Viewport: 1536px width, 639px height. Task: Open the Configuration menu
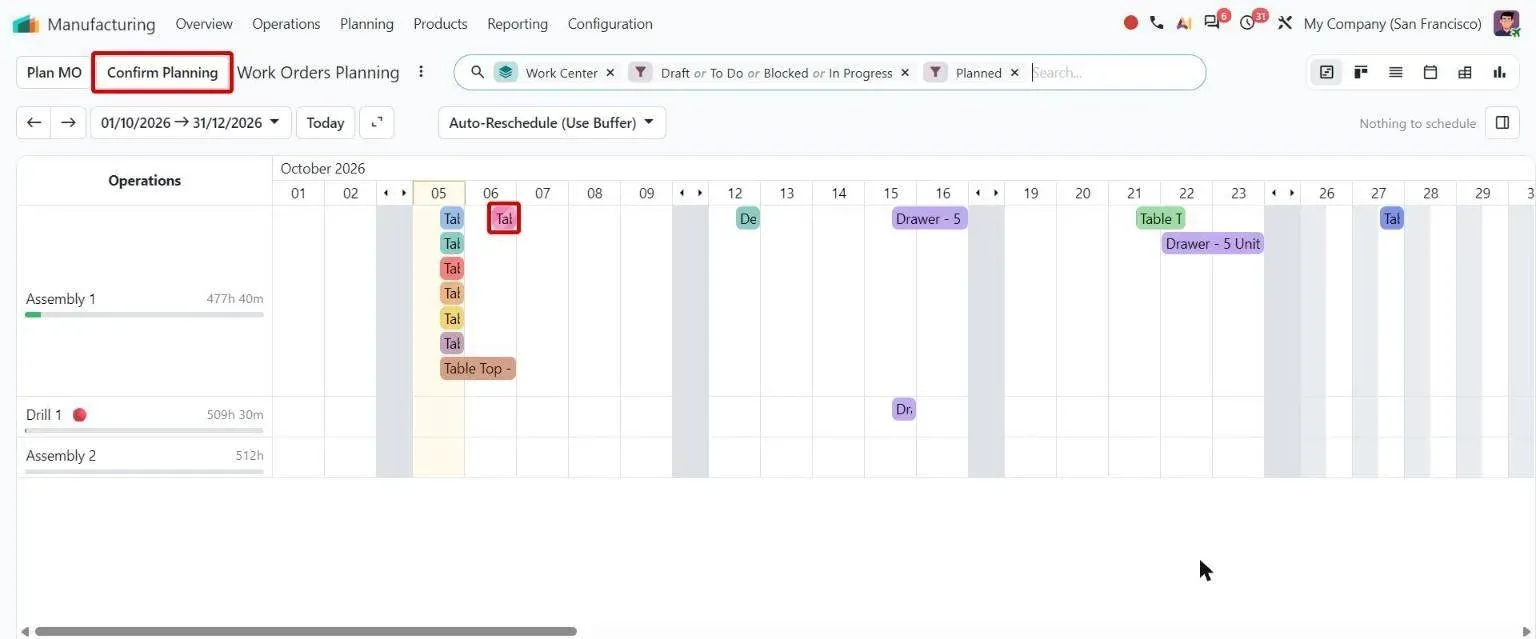coord(610,23)
